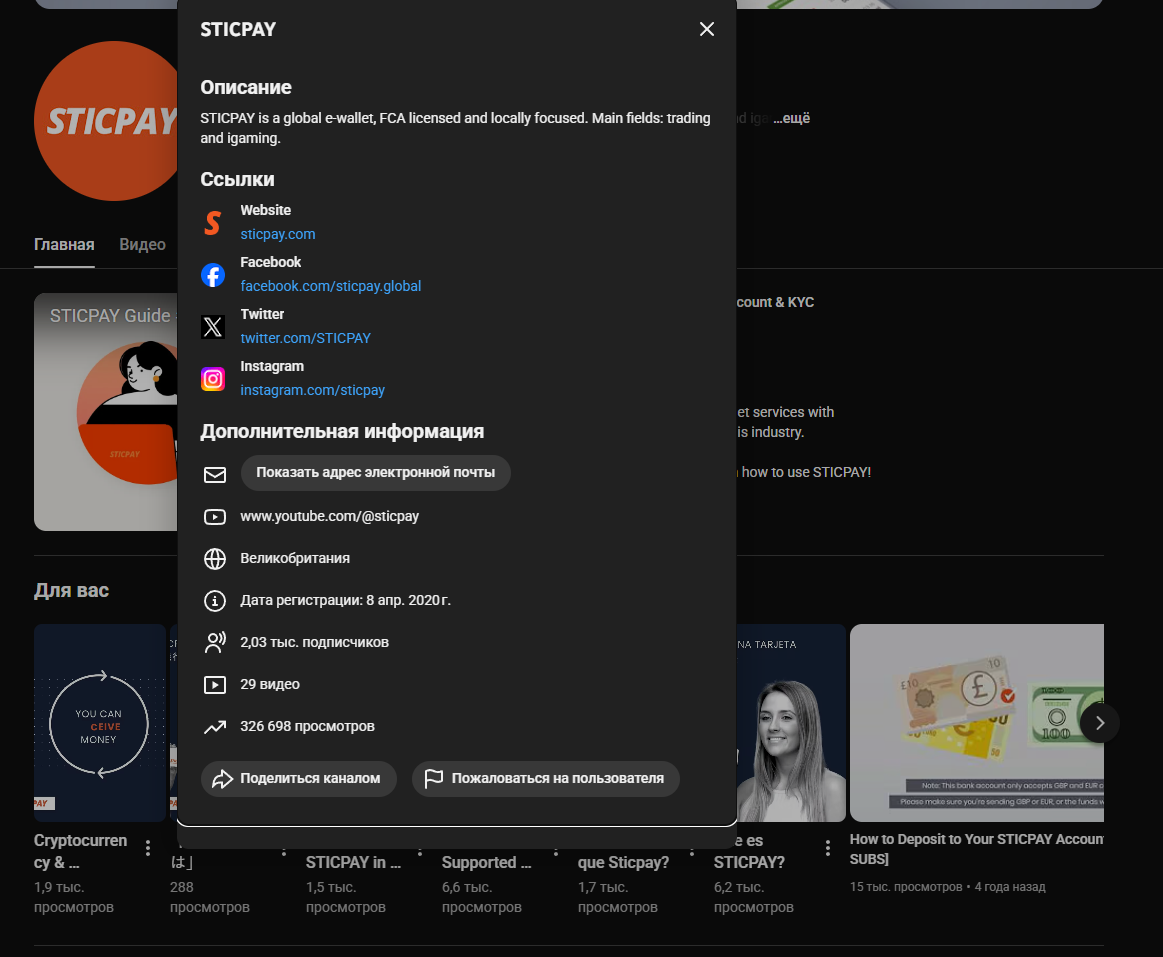Screen dimensions: 1163x957
Task: Click the orange S Website icon
Action: (213, 223)
